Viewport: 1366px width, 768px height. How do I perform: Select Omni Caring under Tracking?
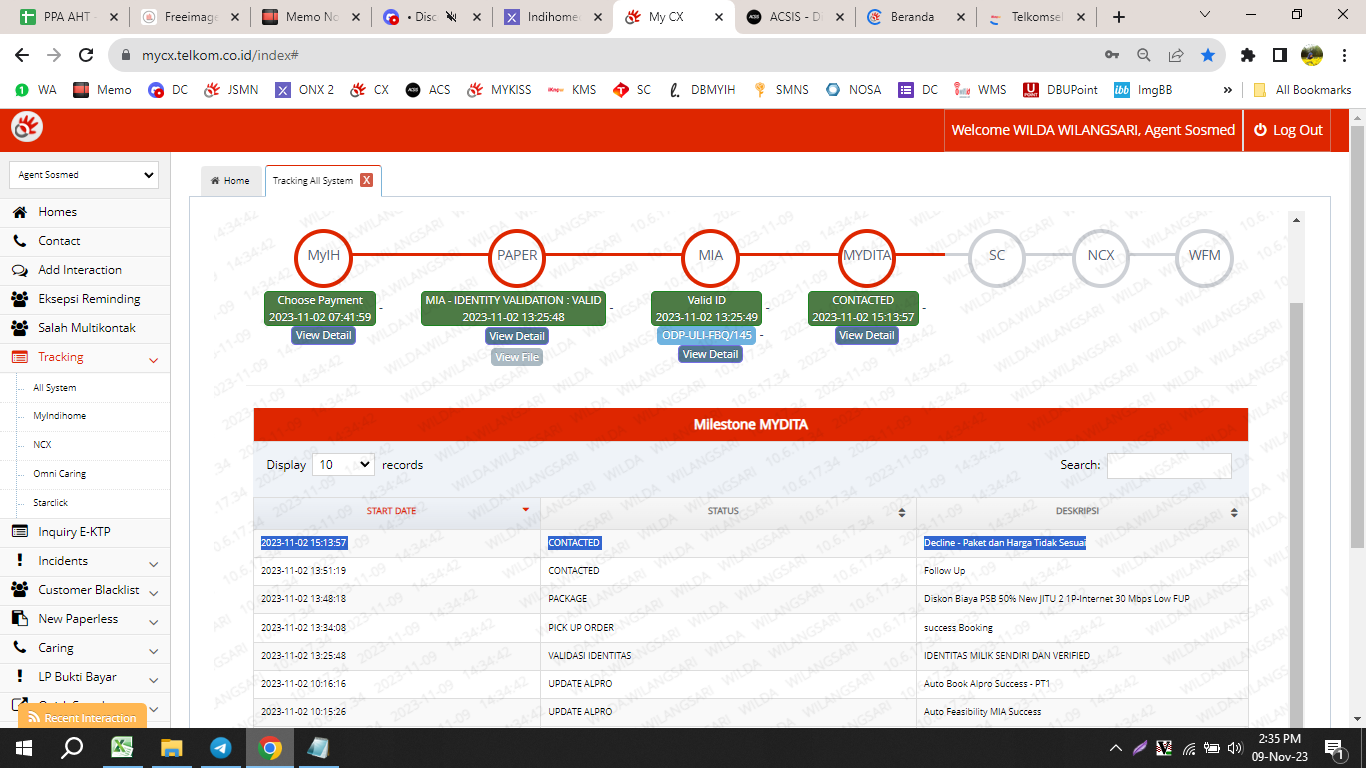point(60,474)
